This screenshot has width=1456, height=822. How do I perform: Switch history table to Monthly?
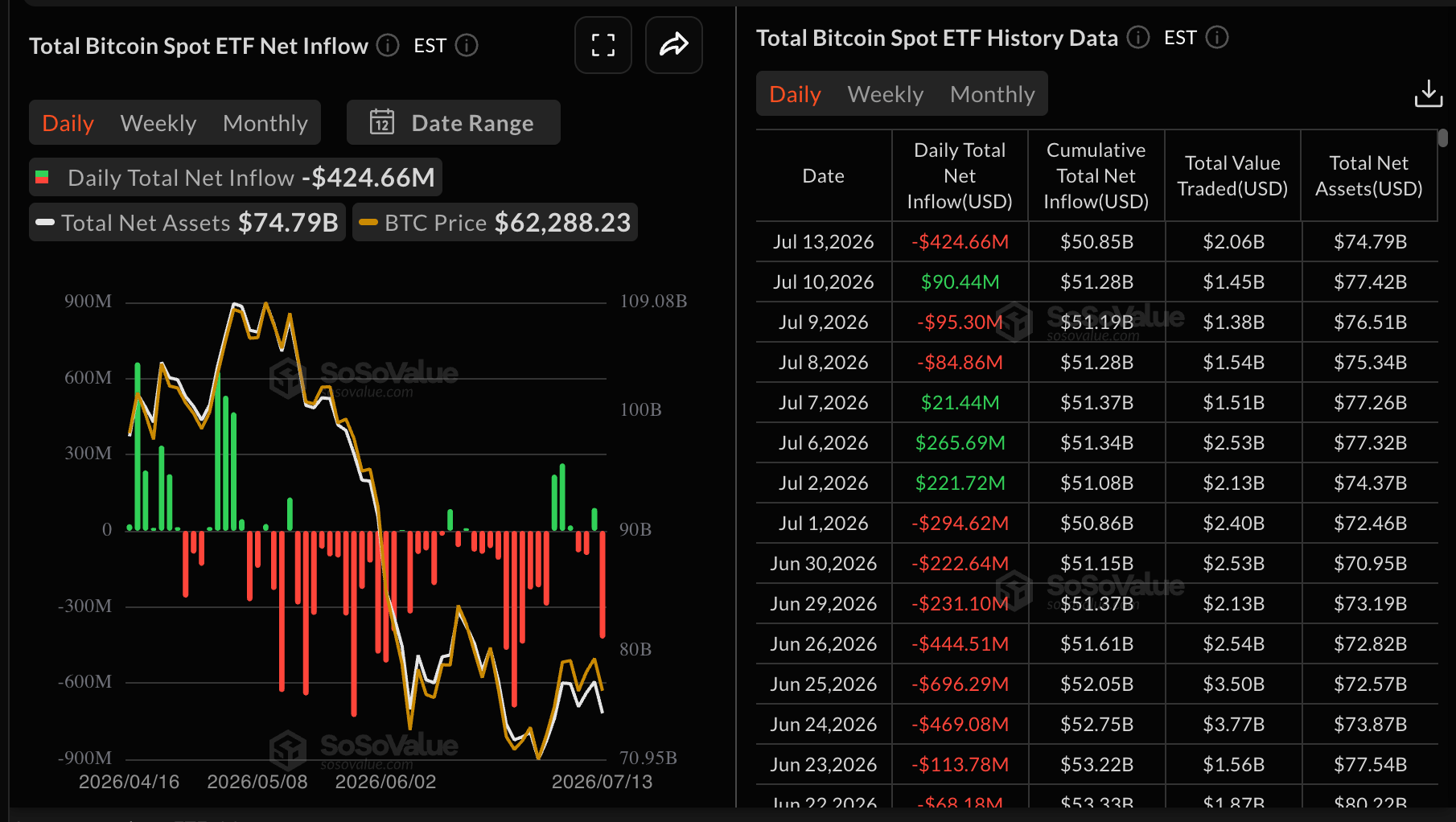pyautogui.click(x=993, y=94)
